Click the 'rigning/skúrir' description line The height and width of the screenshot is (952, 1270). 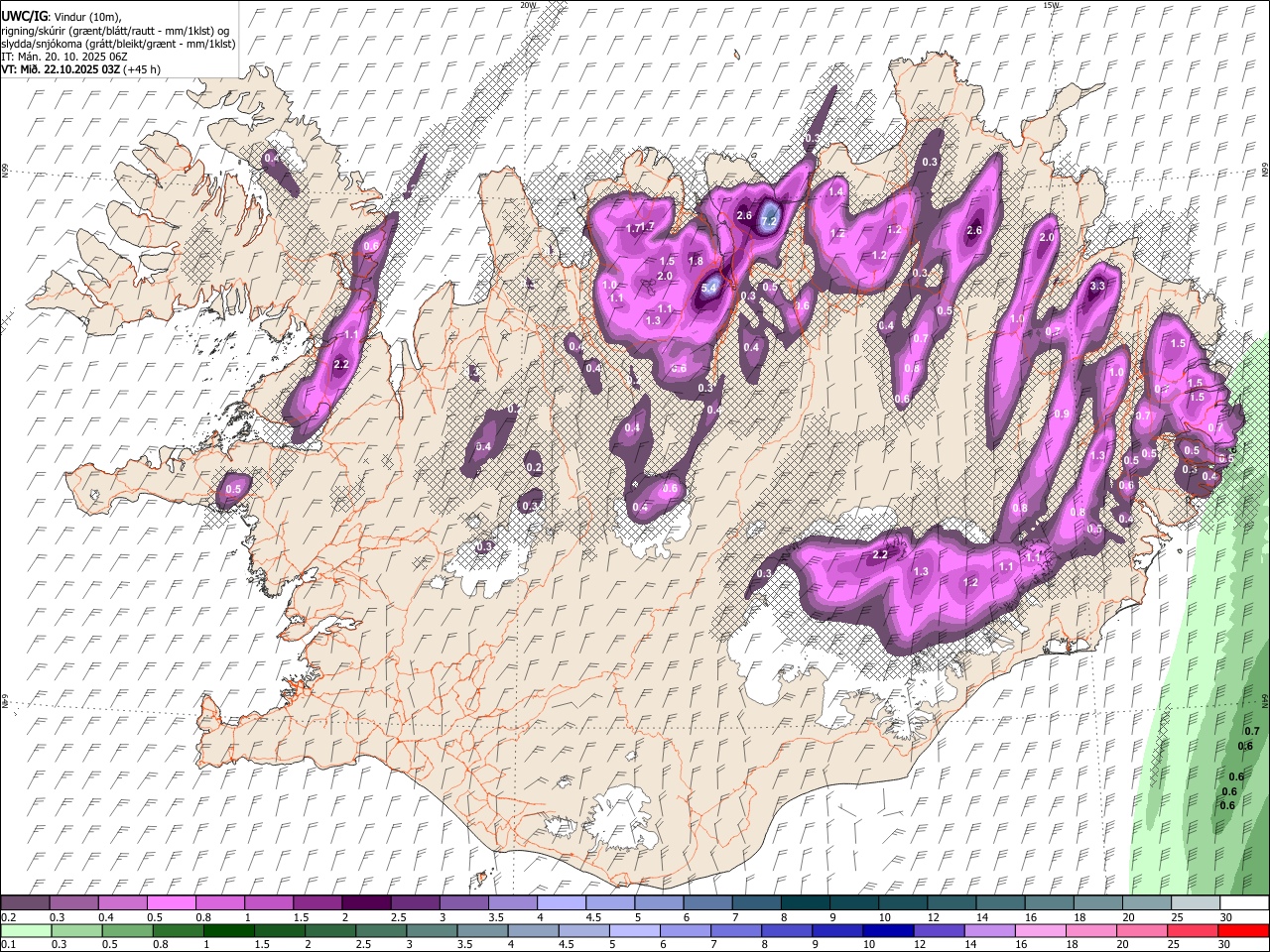[115, 31]
